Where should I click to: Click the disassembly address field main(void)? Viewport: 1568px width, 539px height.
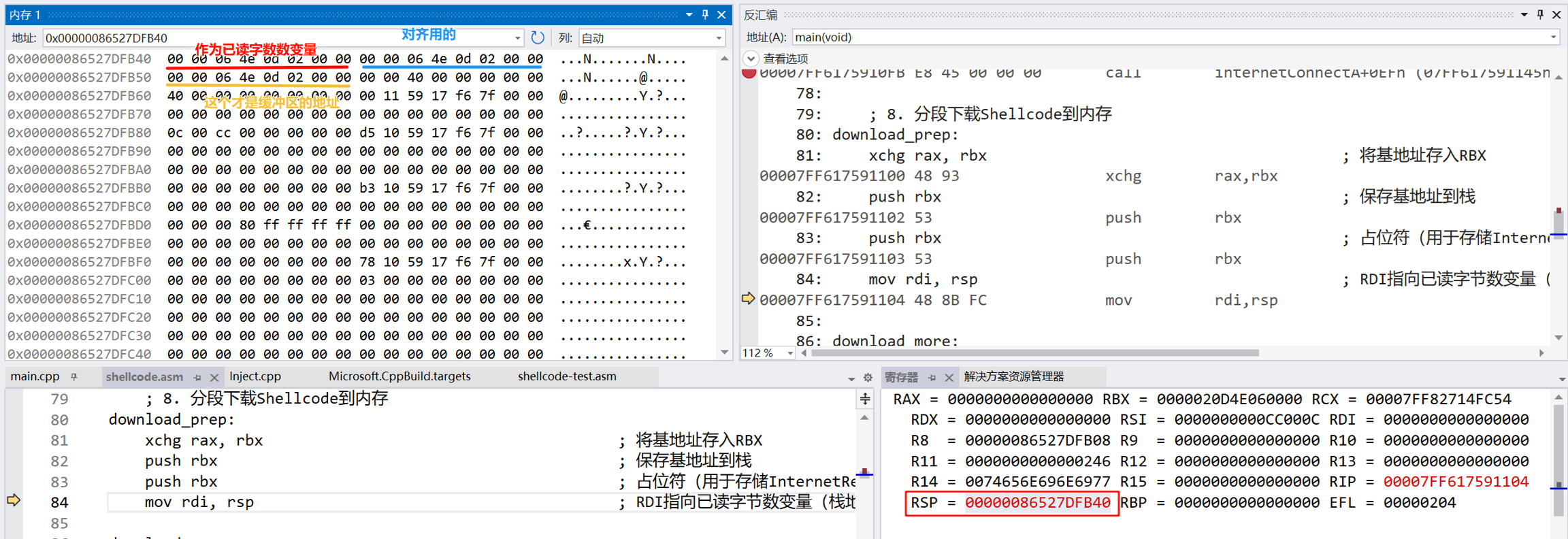pos(1171,37)
